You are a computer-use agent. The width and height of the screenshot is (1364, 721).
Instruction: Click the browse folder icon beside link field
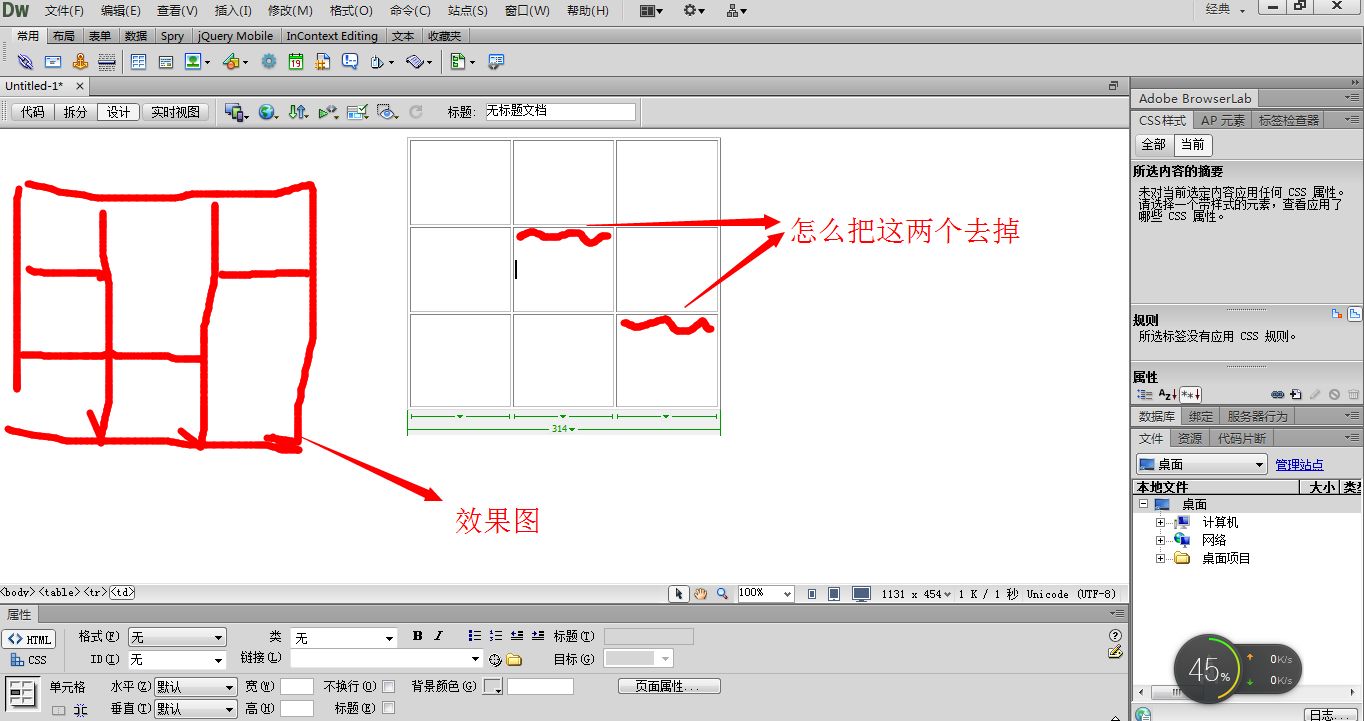click(514, 660)
